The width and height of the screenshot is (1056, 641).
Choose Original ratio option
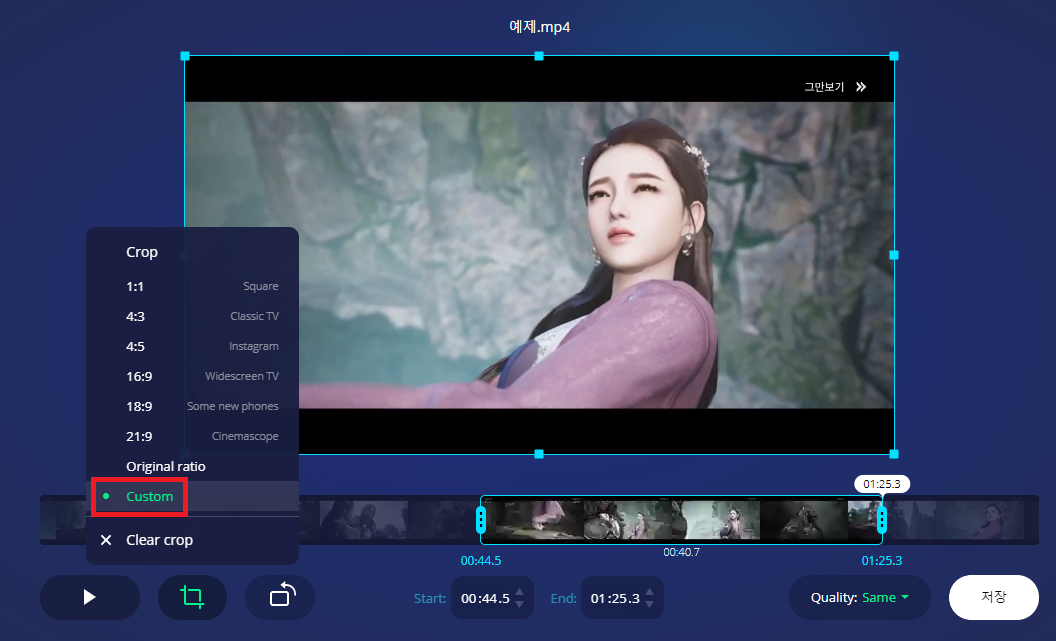[193, 466]
